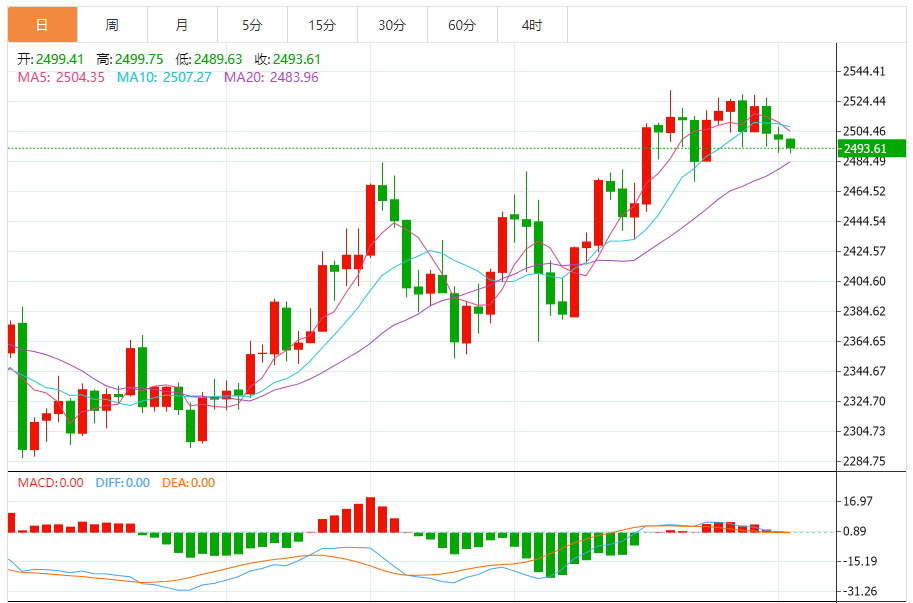Click the 2384.62 price axis label
Screen dimensions: 913x603
click(864, 311)
